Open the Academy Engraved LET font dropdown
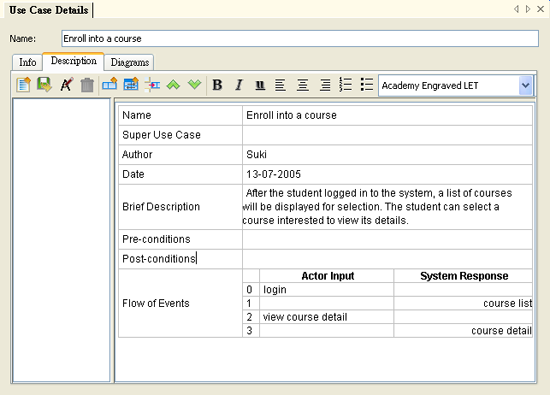This screenshot has height=395, width=550. point(525,85)
